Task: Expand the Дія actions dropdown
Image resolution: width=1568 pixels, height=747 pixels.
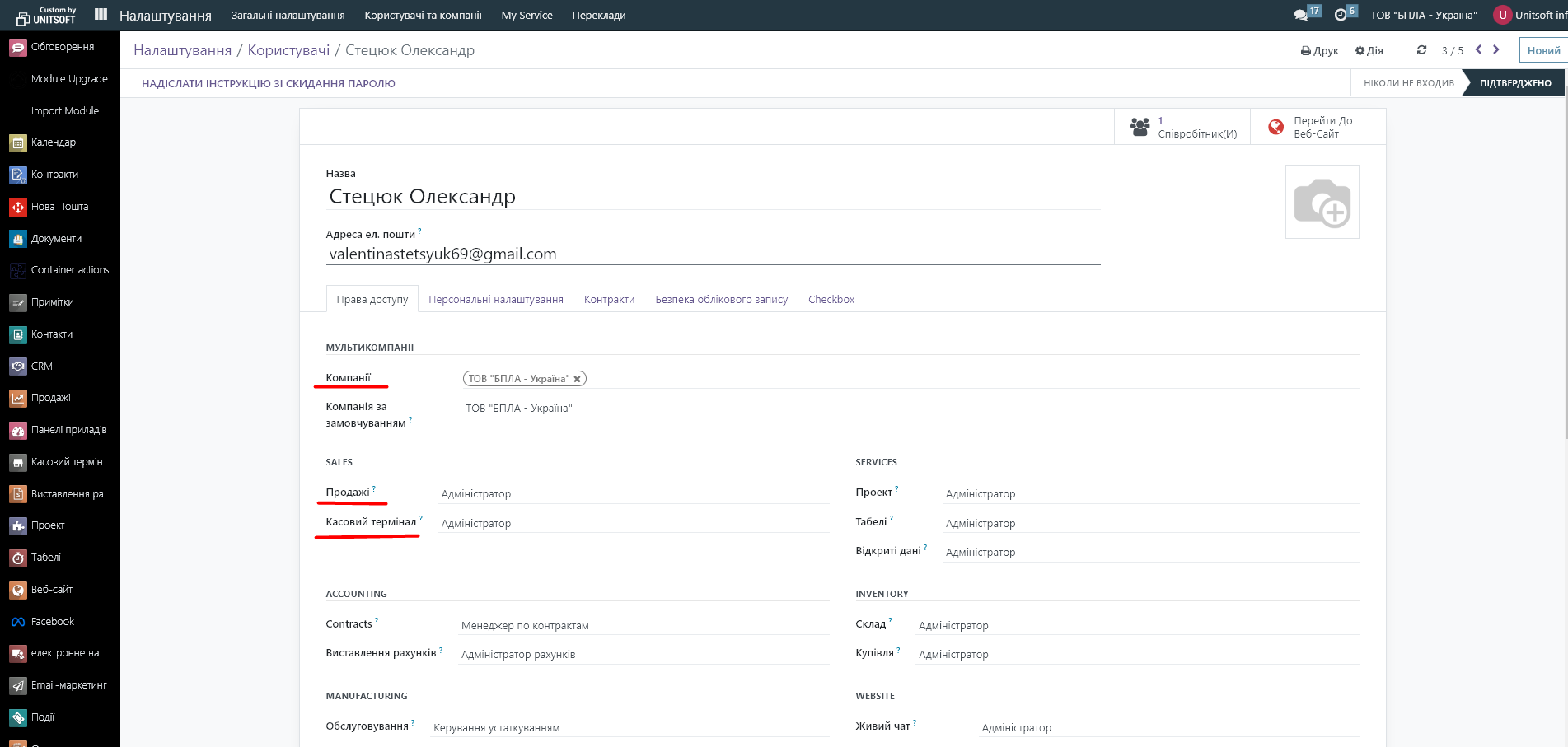Action: click(x=1369, y=51)
